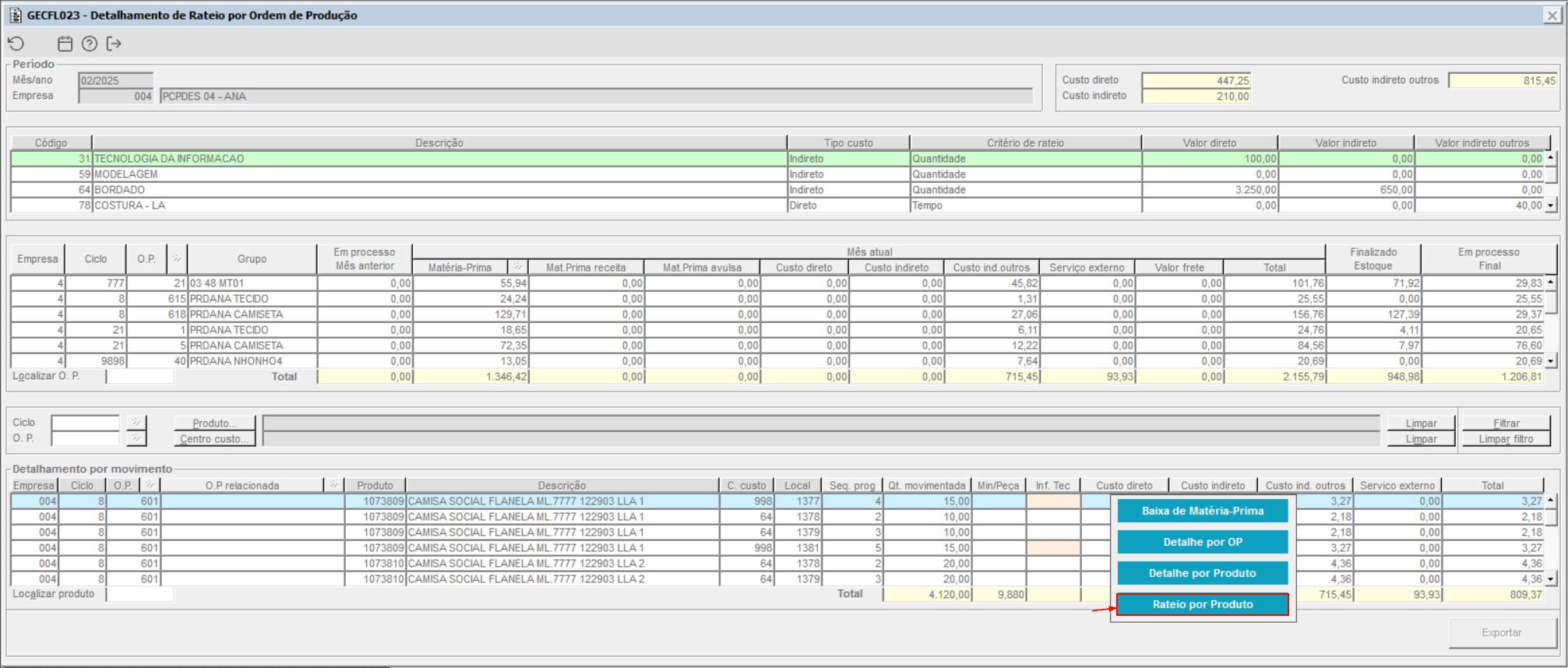Select Rateio por Produto in the context menu
Image resolution: width=1568 pixels, height=668 pixels.
point(1203,604)
